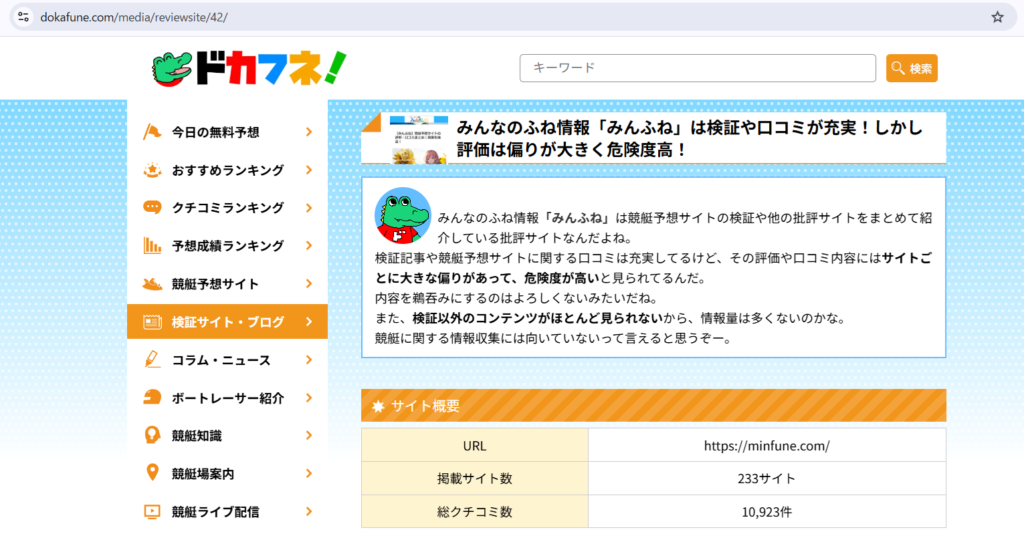Viewport: 1024px width, 542px height.
Task: Expand the ボートレーサー紹介 chevron arrow
Action: point(309,398)
